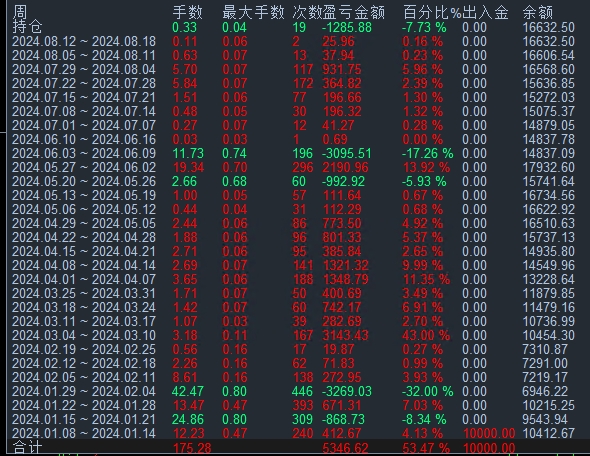Select week 2024.04.22 ~ 2024.04.28
The width and height of the screenshot is (590, 456).
point(84,237)
